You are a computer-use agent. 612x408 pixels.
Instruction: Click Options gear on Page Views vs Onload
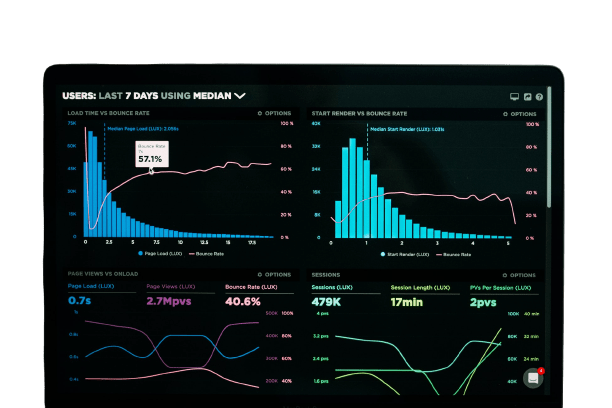pos(272,274)
